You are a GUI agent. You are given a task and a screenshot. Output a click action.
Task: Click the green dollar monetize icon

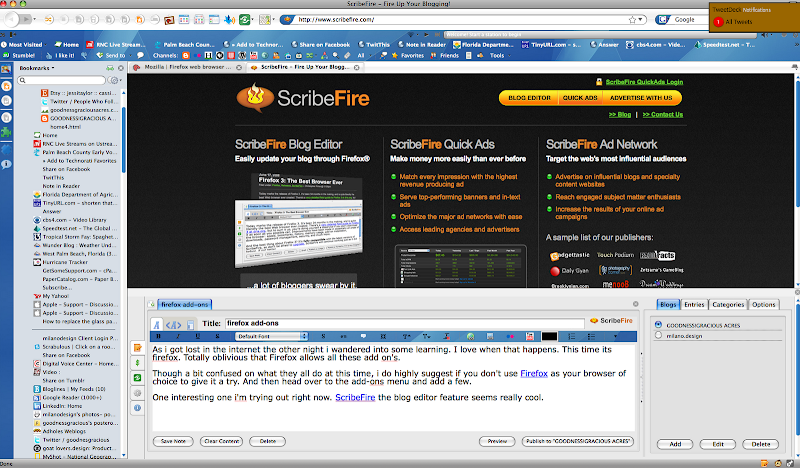[137, 363]
